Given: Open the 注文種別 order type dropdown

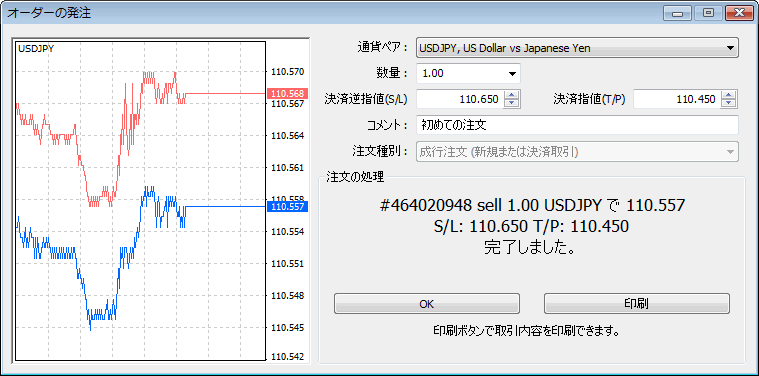Looking at the screenshot, I should 577,151.
